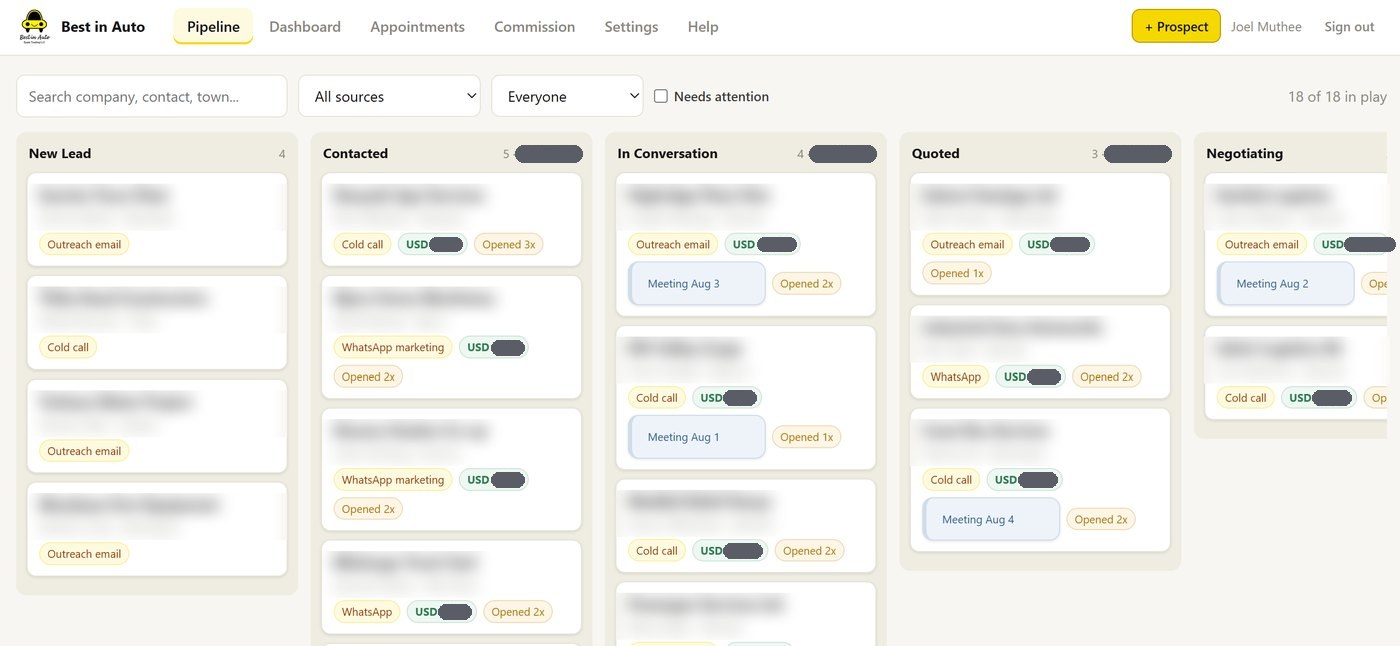Click the lead count 4 in New Lead header
The height and width of the screenshot is (646, 1400).
(282, 154)
